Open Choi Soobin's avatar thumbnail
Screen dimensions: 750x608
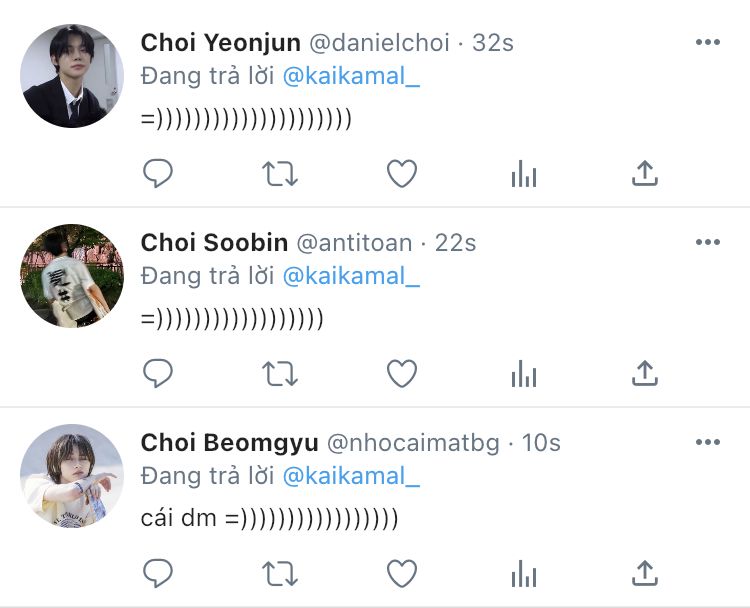click(x=72, y=276)
